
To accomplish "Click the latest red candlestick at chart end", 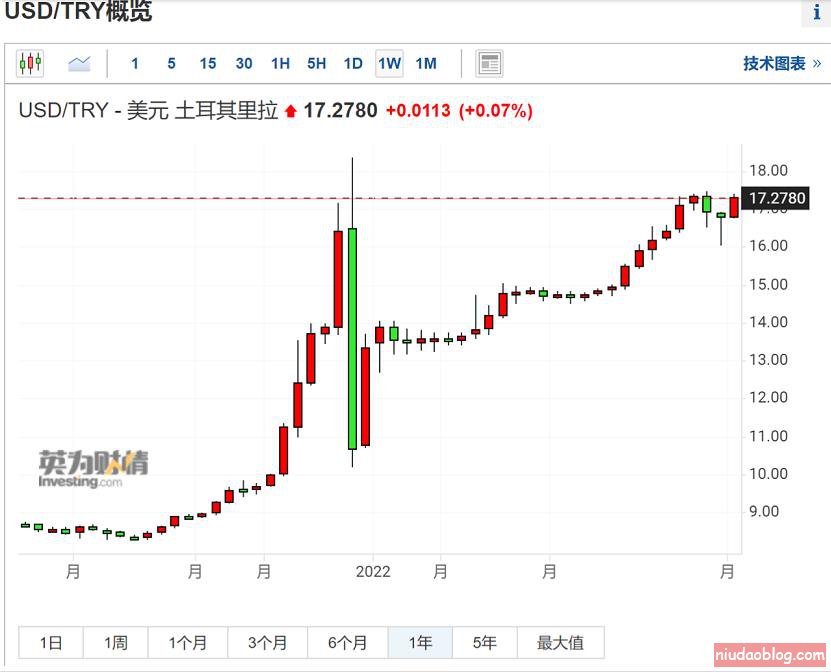I will pos(734,207).
